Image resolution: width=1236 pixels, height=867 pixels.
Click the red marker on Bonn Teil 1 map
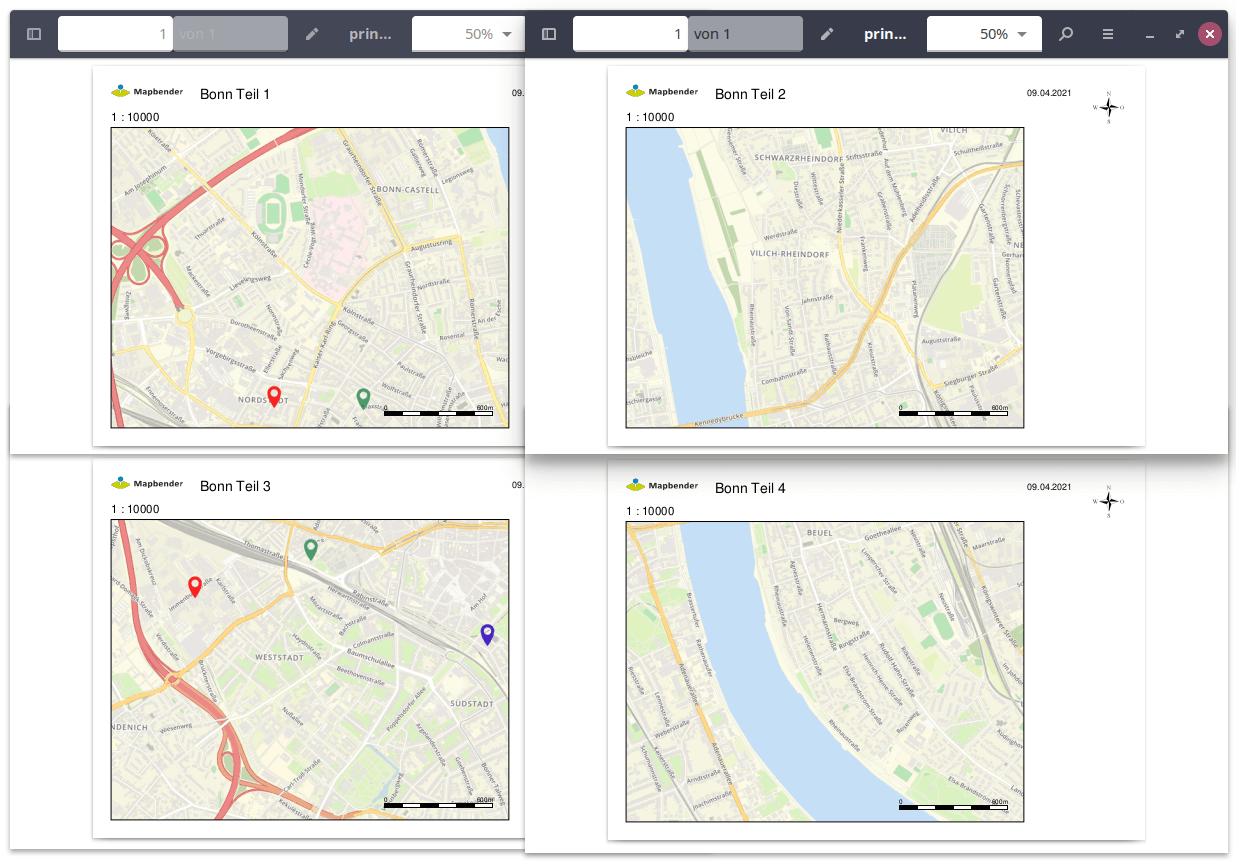click(x=274, y=396)
